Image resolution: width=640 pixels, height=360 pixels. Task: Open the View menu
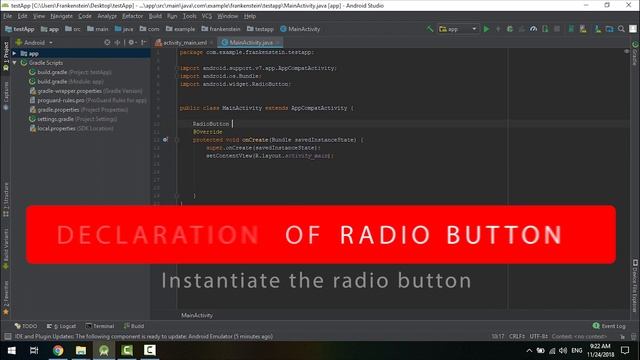click(x=39, y=16)
